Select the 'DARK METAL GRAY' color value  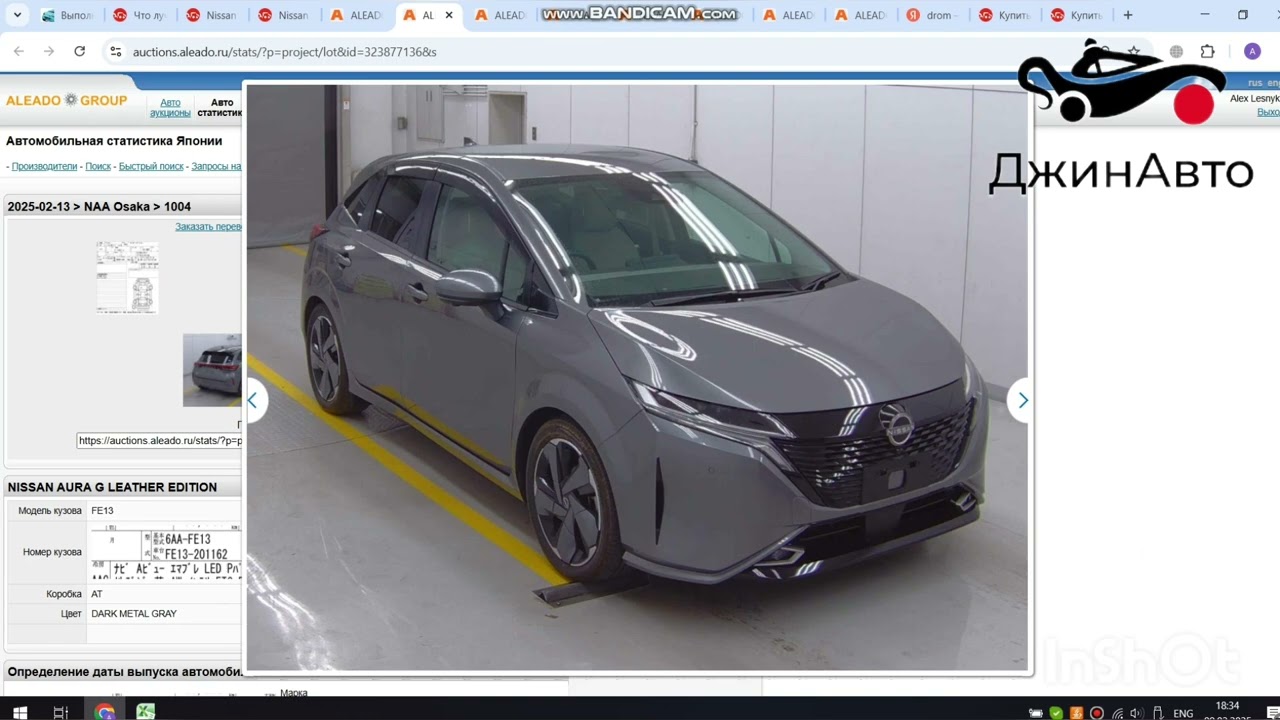(x=133, y=613)
